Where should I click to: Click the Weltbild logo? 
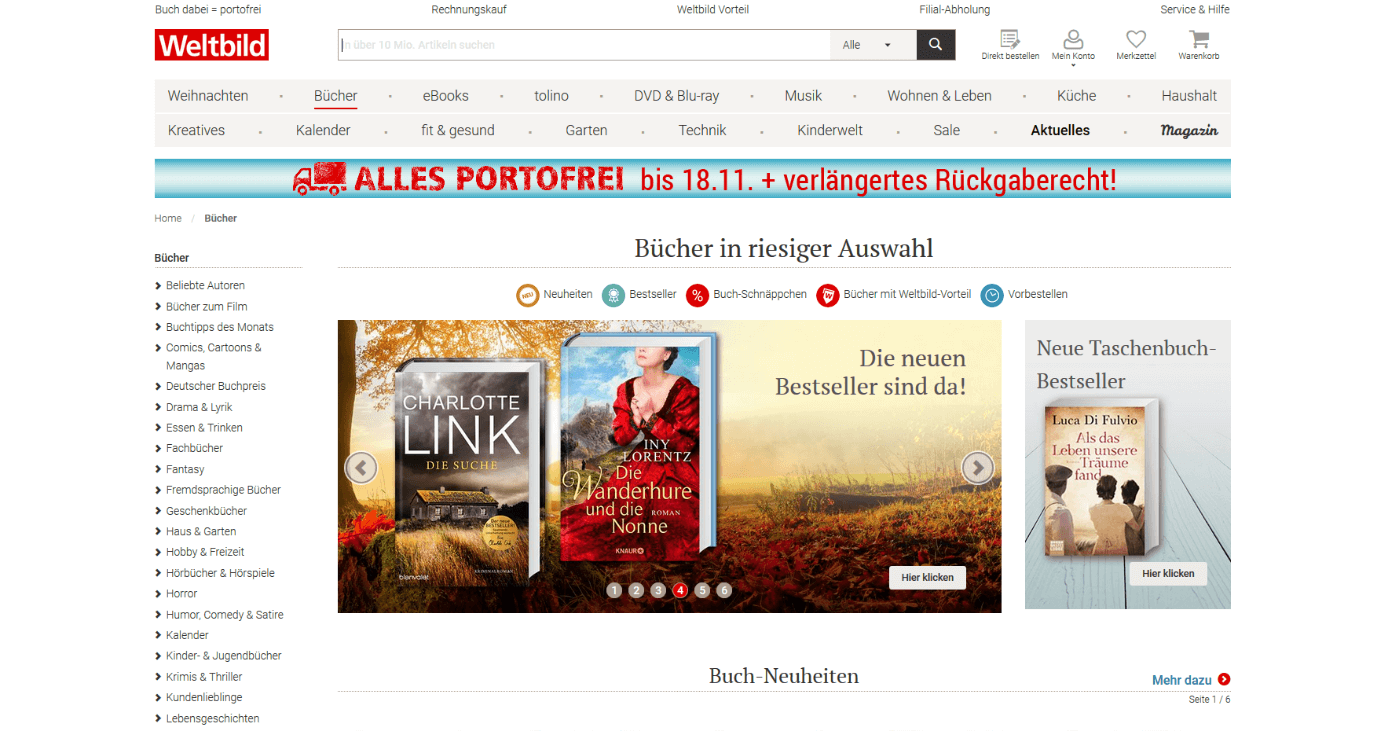pos(212,45)
